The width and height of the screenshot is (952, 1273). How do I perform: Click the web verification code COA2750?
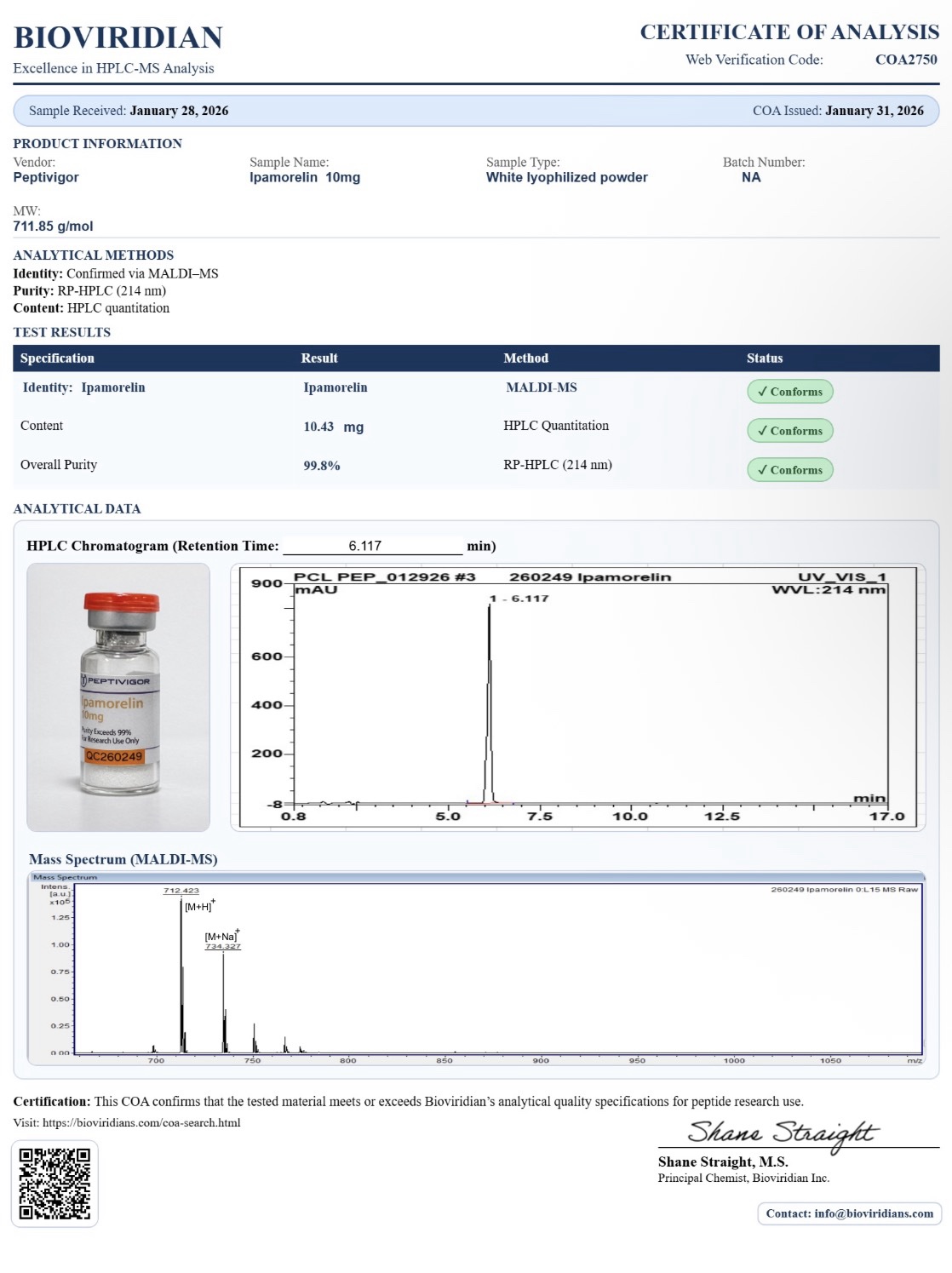[x=906, y=60]
